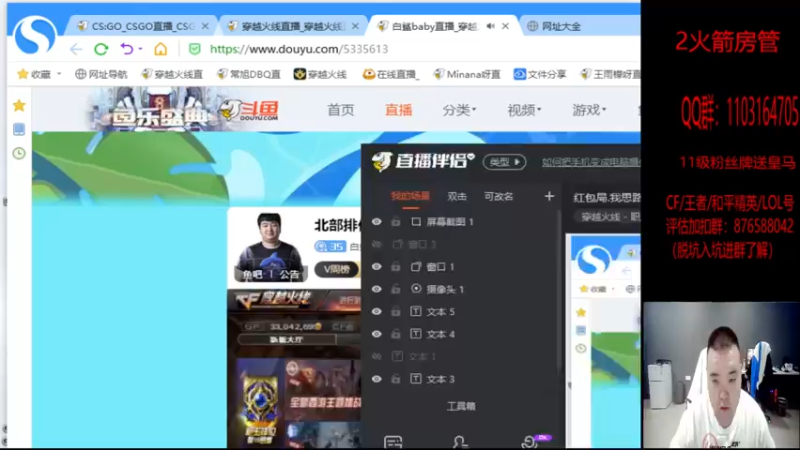
Task: Show the hidden 窗口 3 source
Action: click(377, 244)
